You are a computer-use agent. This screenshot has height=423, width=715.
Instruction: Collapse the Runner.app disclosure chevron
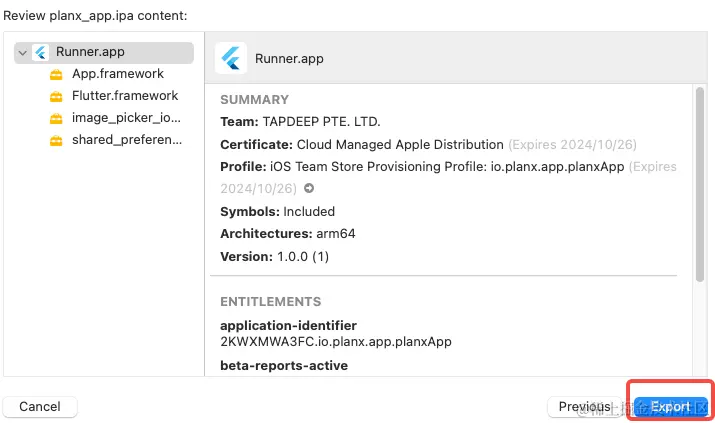(x=23, y=53)
